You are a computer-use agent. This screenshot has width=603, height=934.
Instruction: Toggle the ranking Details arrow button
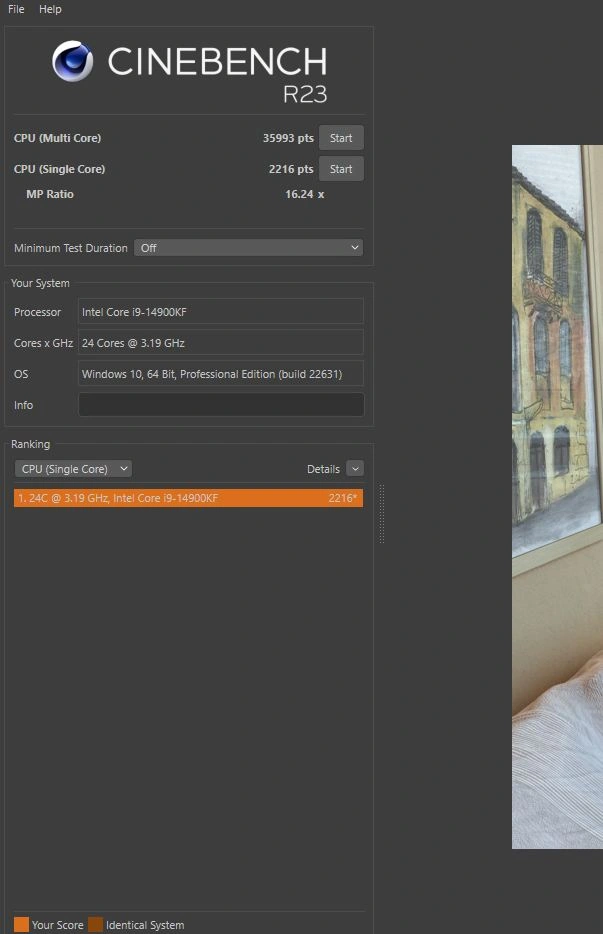(354, 469)
